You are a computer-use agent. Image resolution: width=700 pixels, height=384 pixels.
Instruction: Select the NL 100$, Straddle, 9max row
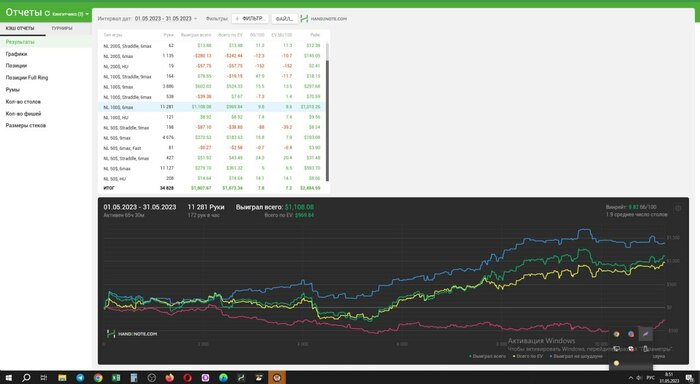(x=212, y=76)
